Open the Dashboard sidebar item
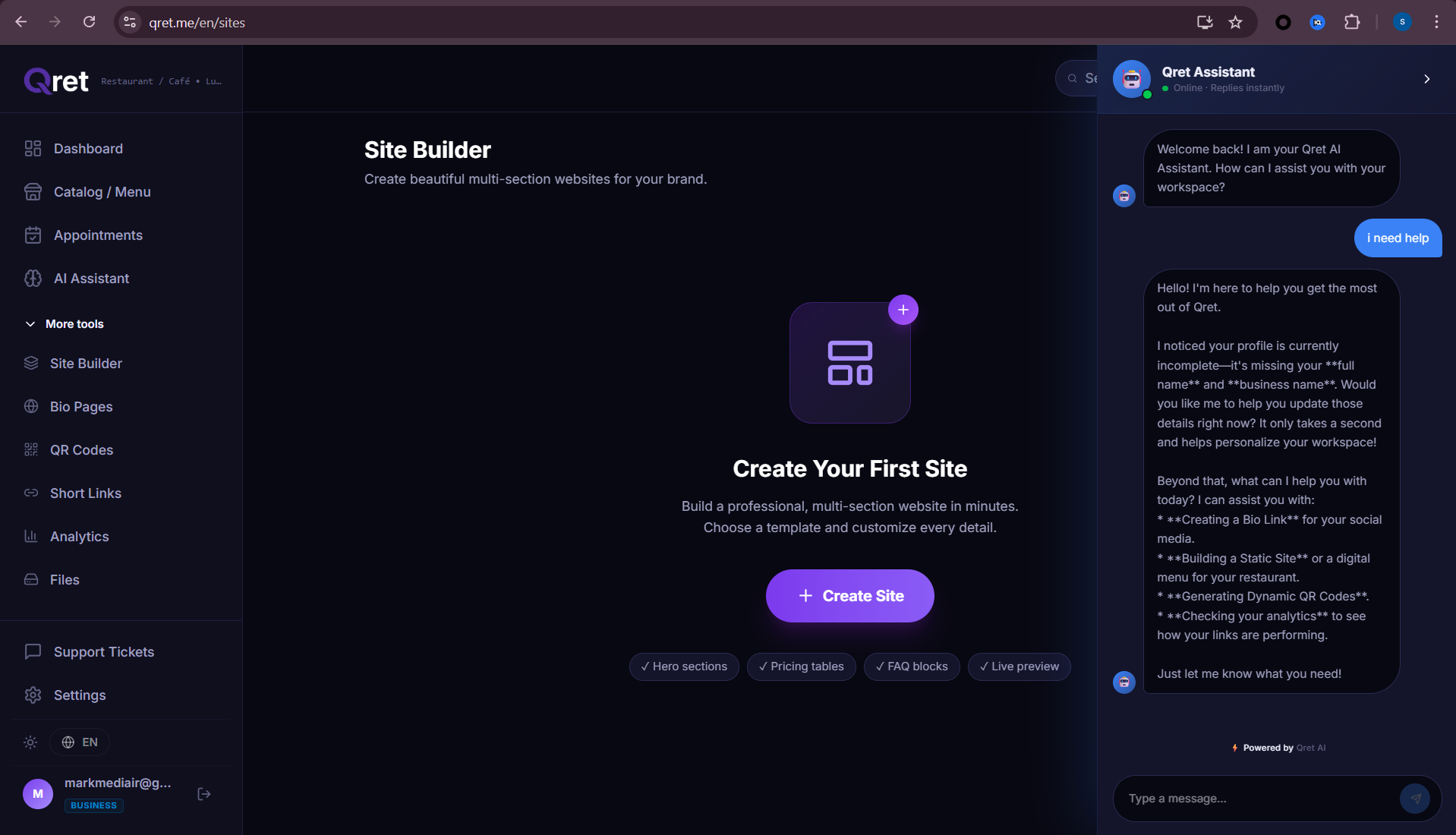The width and height of the screenshot is (1456, 835). point(121,149)
